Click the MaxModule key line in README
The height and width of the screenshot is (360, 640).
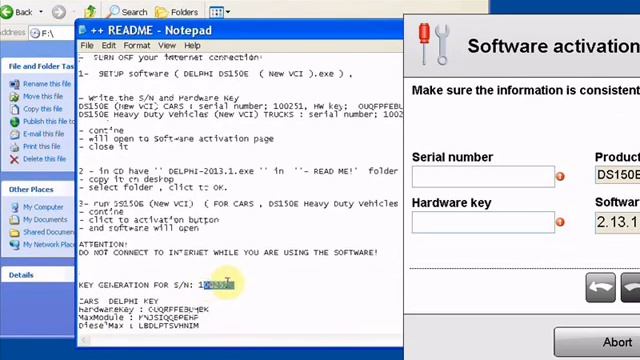138,318
